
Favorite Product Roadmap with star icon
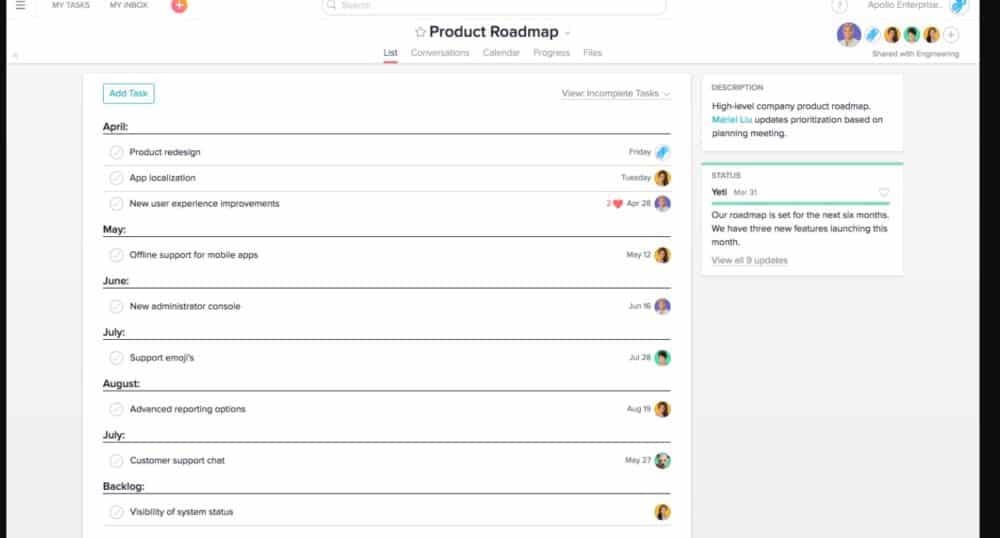click(x=420, y=32)
